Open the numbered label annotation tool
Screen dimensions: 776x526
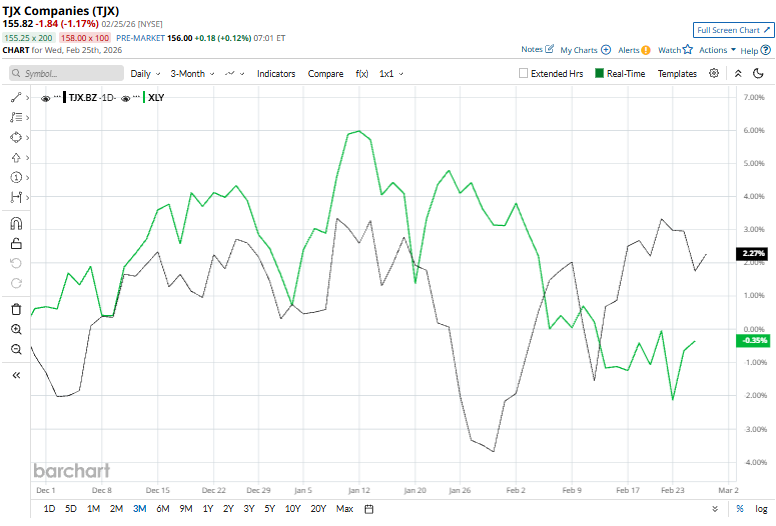point(16,177)
